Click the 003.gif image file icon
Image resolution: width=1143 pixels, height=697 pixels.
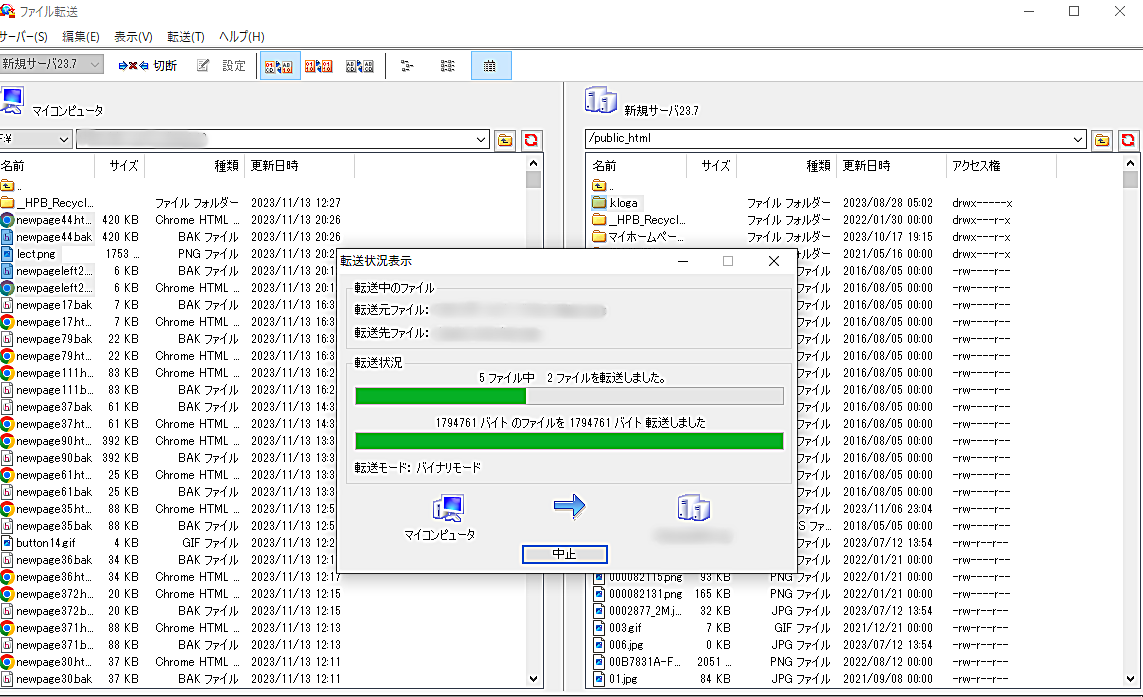[599, 628]
